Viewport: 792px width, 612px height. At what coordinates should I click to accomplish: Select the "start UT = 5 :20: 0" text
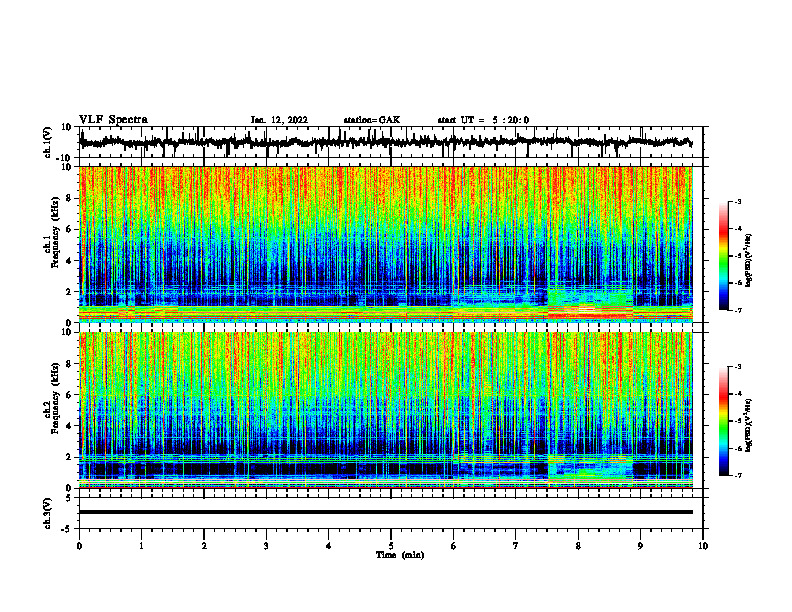(x=483, y=120)
